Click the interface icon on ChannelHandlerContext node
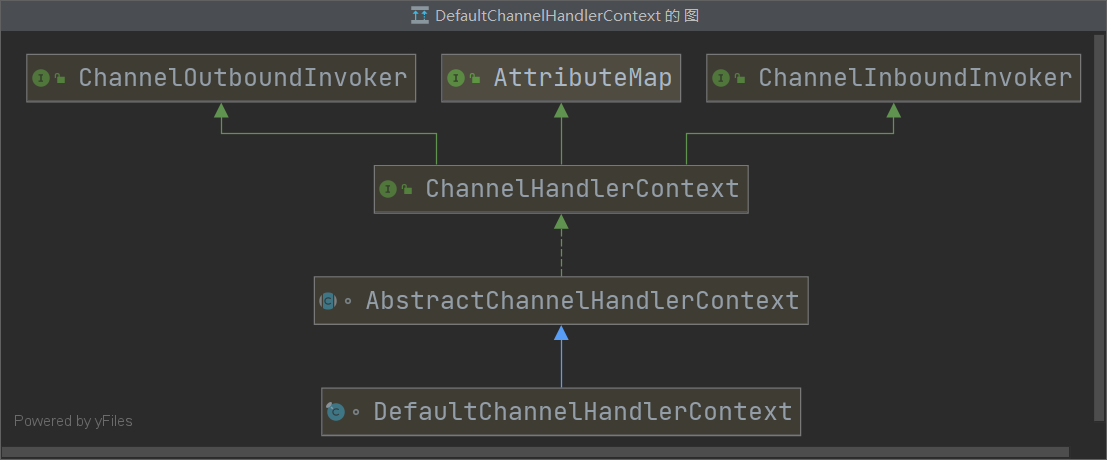This screenshot has width=1107, height=460. (389, 189)
